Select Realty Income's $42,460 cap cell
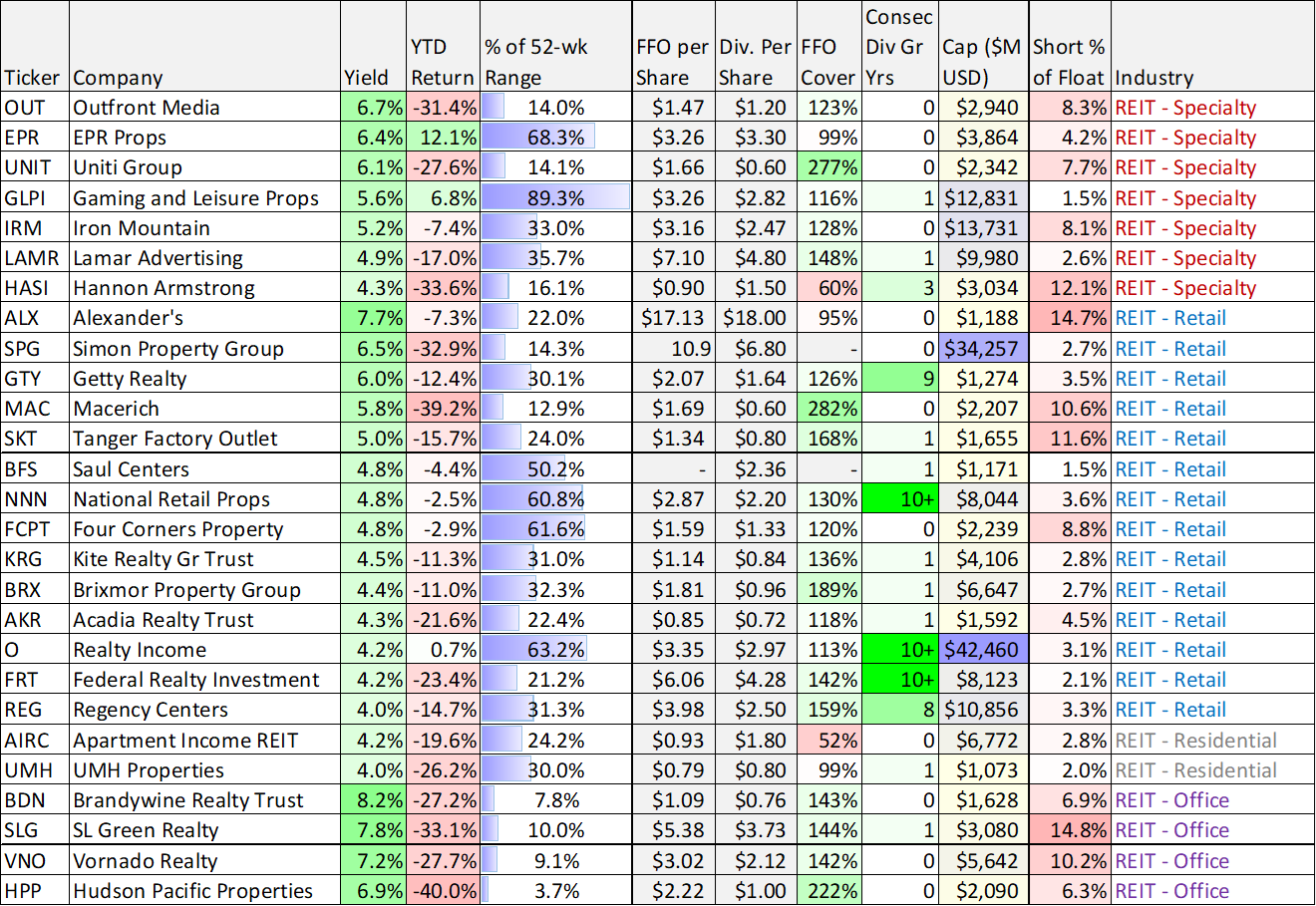The image size is (1316, 906). coord(984,650)
